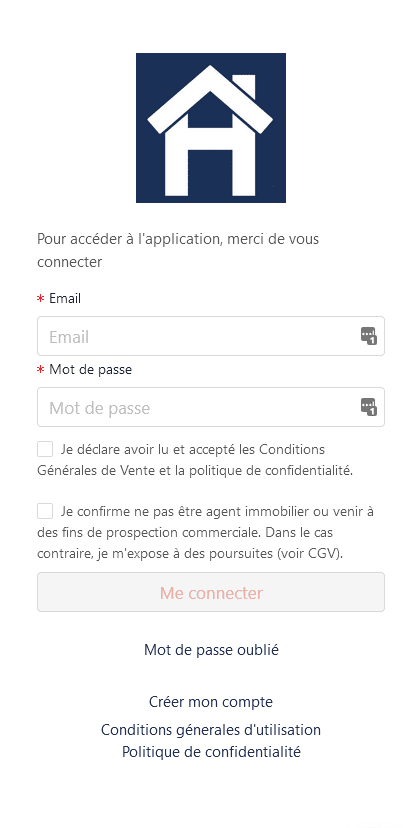Check the not-a-real-estate-agent confirmation box
Image resolution: width=420 pixels, height=828 pixels.
pos(45,511)
